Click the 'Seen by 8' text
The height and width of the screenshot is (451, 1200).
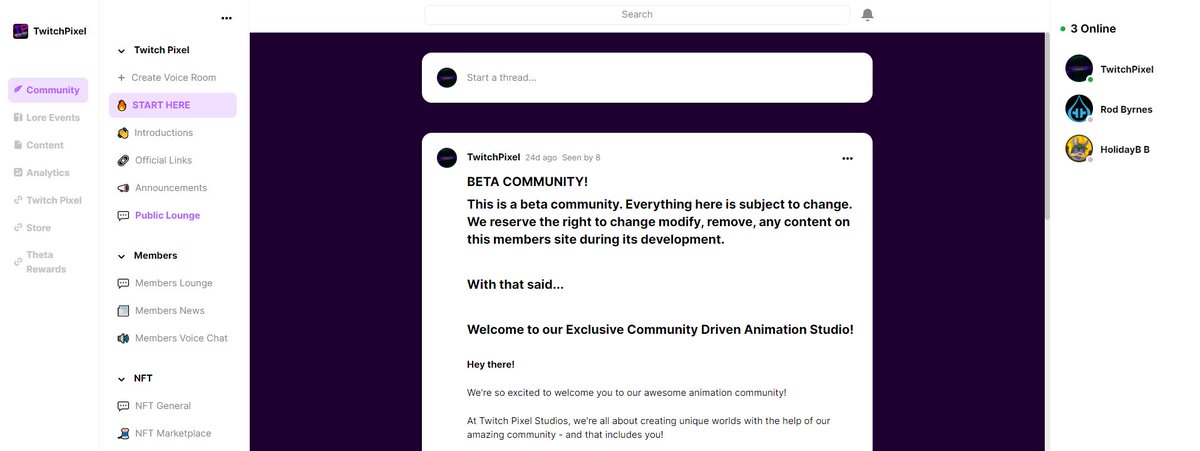[581, 158]
